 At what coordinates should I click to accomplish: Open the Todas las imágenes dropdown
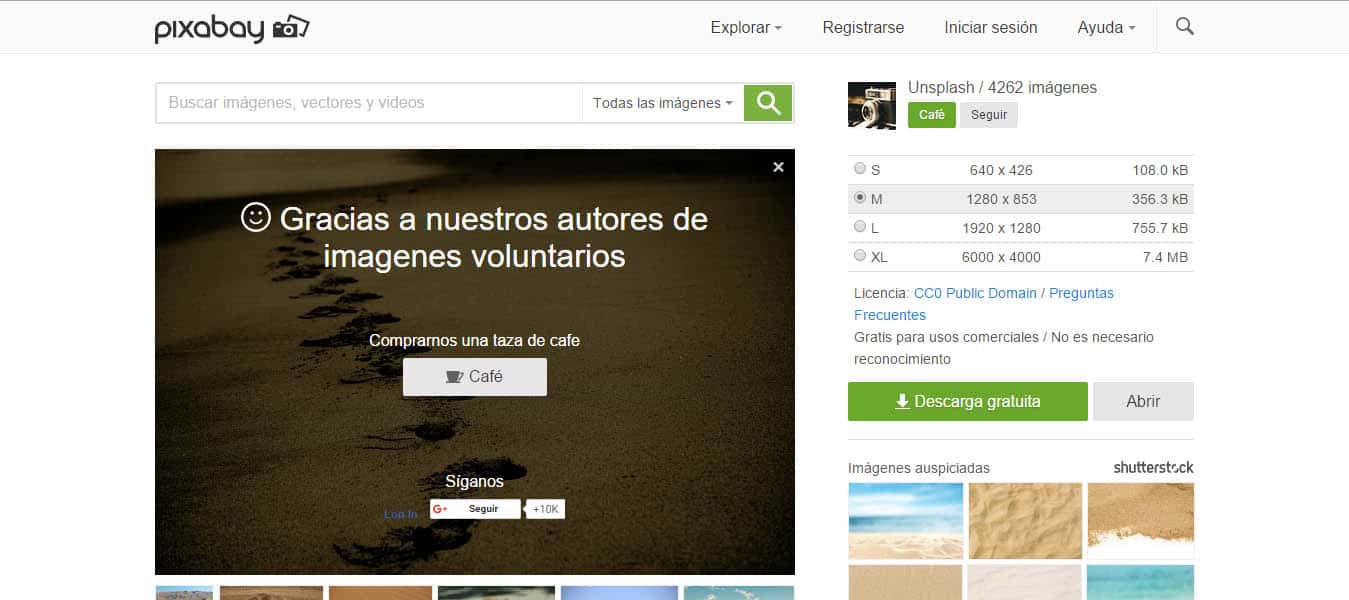tap(663, 103)
